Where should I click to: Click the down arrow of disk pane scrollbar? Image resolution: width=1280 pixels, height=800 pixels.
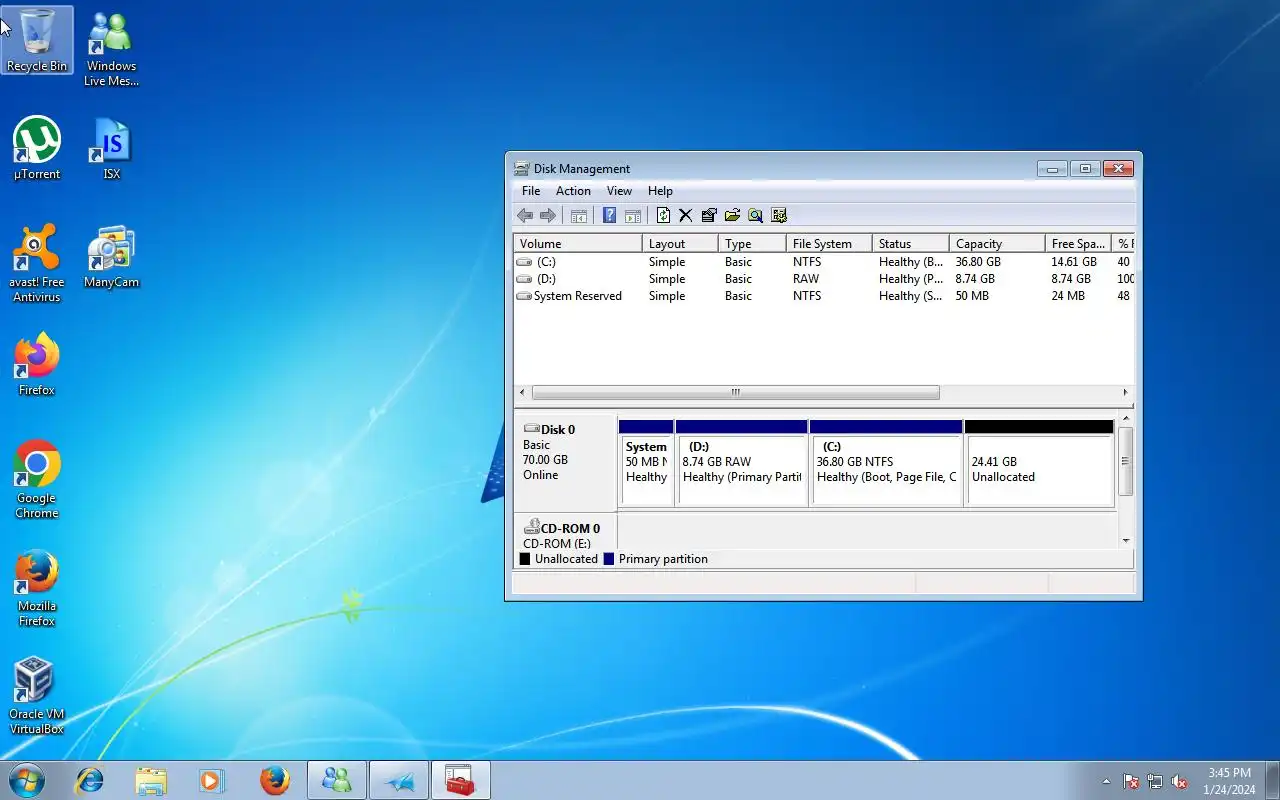click(x=1126, y=541)
